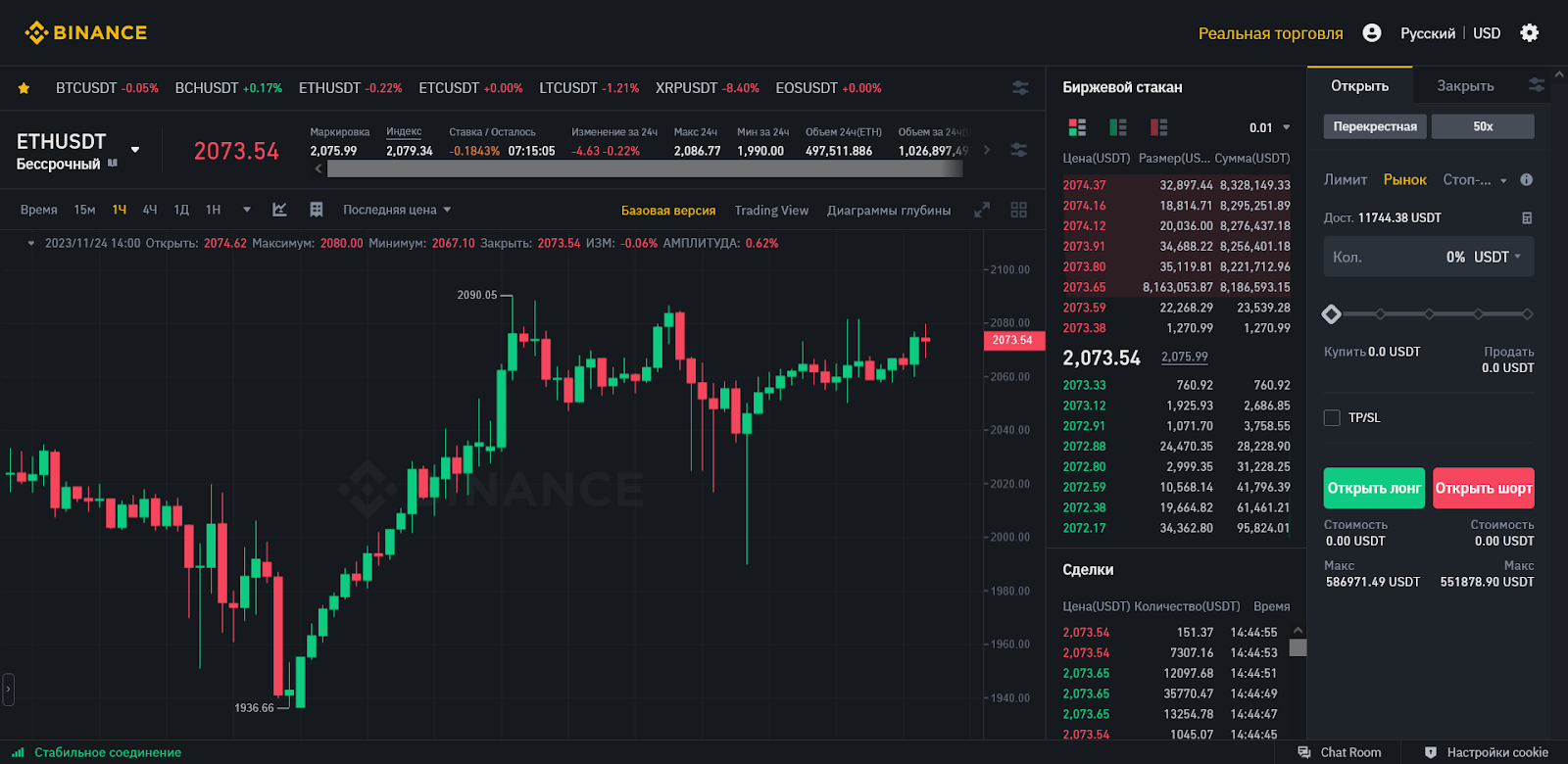Viewport: 1568px width, 764px height.
Task: Open chart indicators icon
Action: click(x=279, y=210)
